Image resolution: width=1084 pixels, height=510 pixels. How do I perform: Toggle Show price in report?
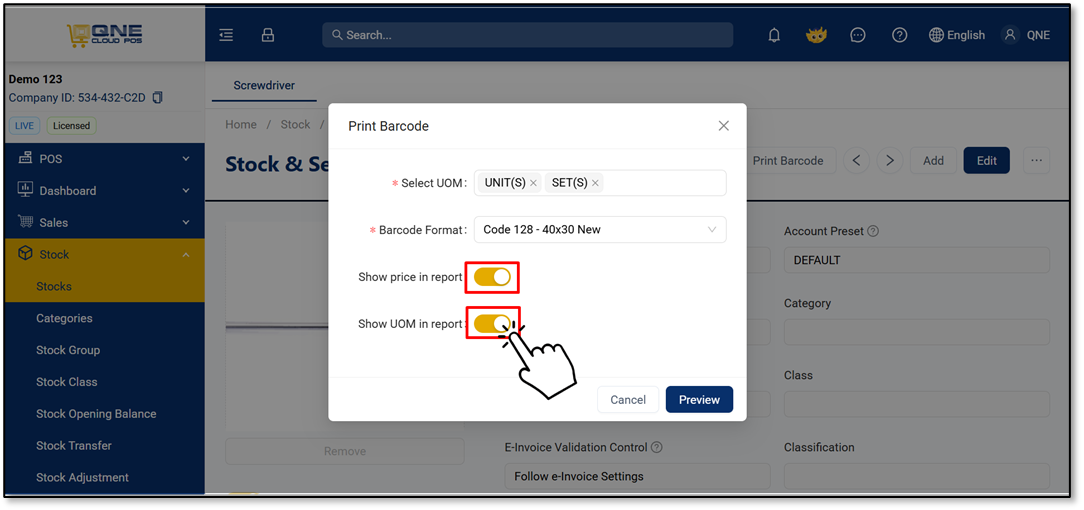pyautogui.click(x=492, y=277)
